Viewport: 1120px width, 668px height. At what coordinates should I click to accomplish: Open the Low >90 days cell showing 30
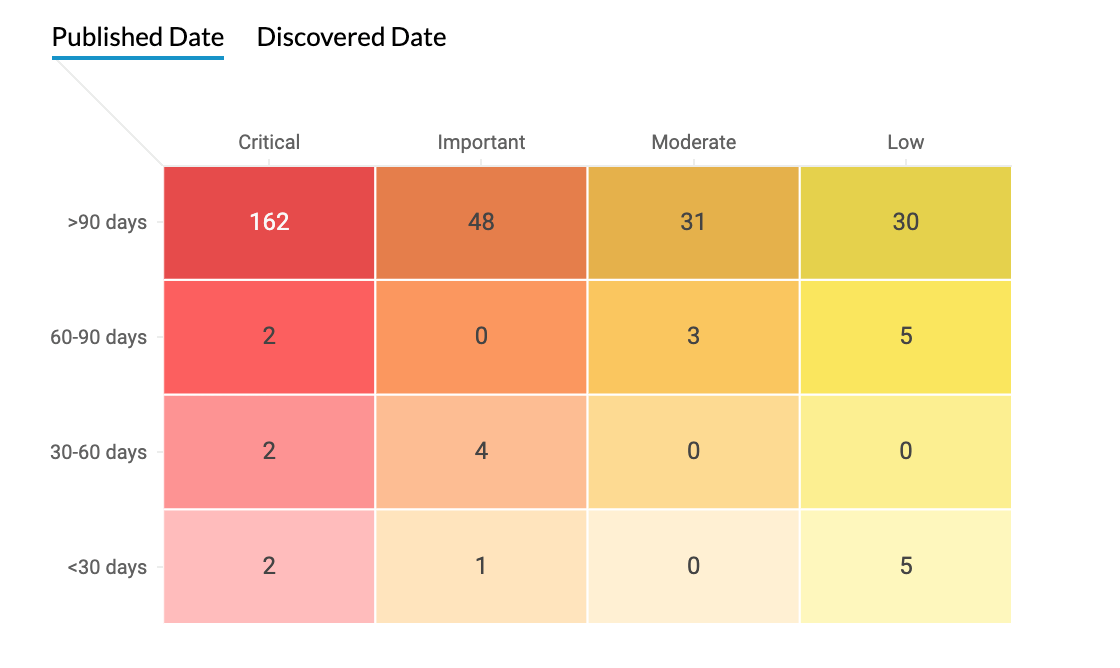coord(905,222)
